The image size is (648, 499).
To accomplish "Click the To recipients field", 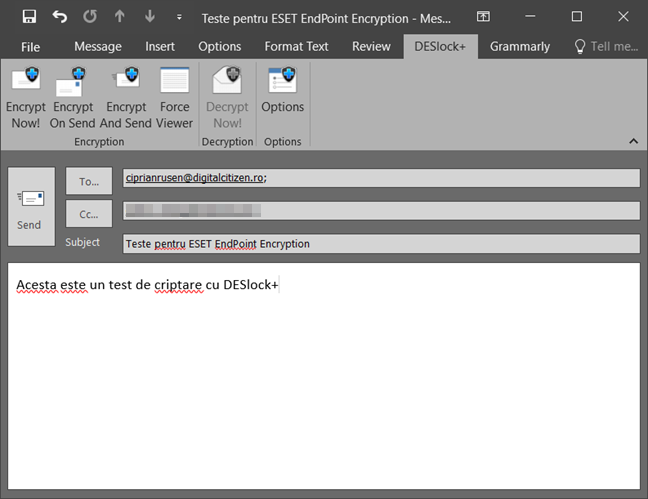I will pyautogui.click(x=381, y=178).
